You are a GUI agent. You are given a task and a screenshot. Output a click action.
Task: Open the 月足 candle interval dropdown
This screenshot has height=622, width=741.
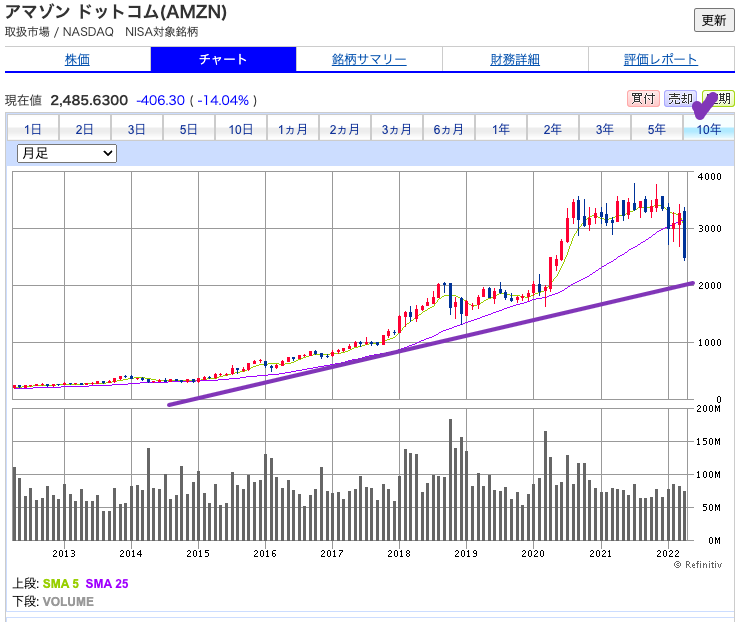point(67,154)
